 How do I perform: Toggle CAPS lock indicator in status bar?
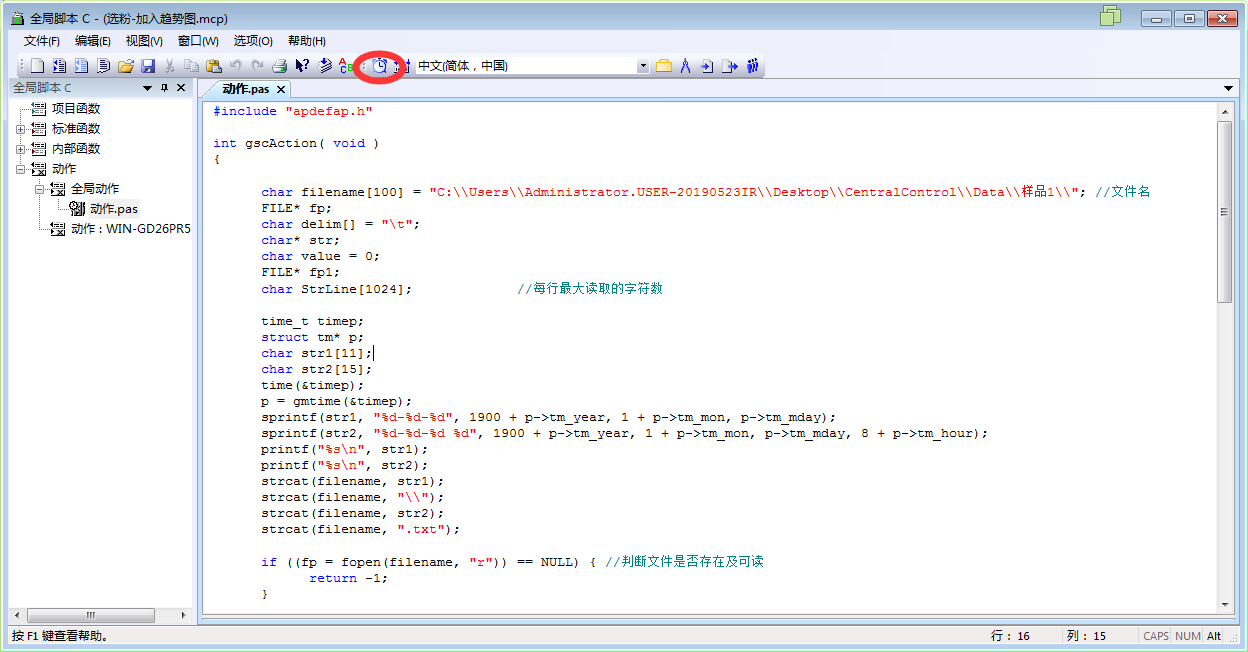pos(1155,635)
